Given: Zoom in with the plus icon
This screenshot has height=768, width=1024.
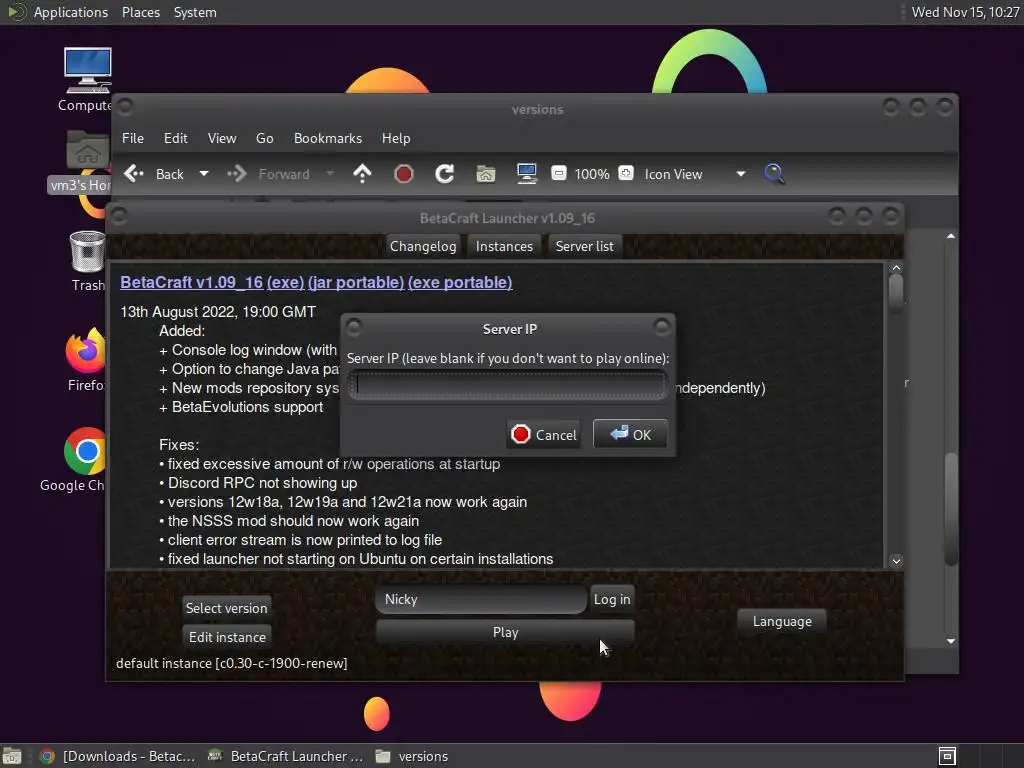Looking at the screenshot, I should [626, 173].
